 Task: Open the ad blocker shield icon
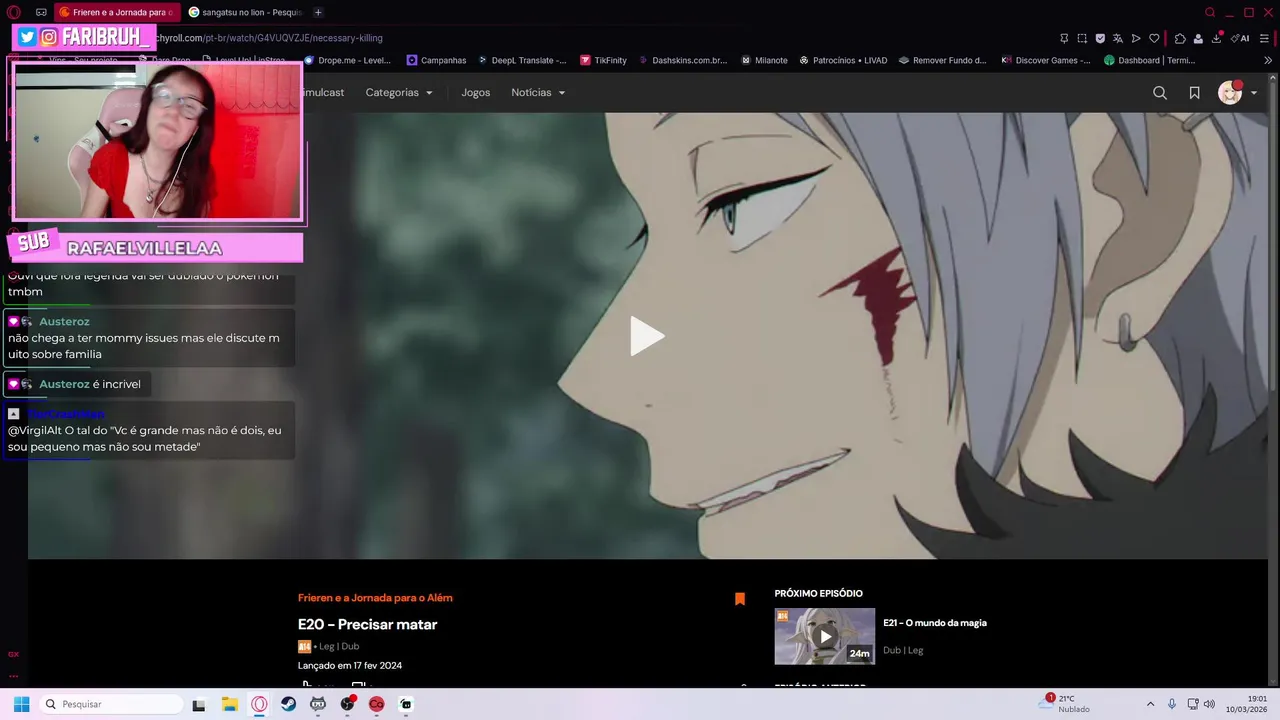(x=1100, y=38)
